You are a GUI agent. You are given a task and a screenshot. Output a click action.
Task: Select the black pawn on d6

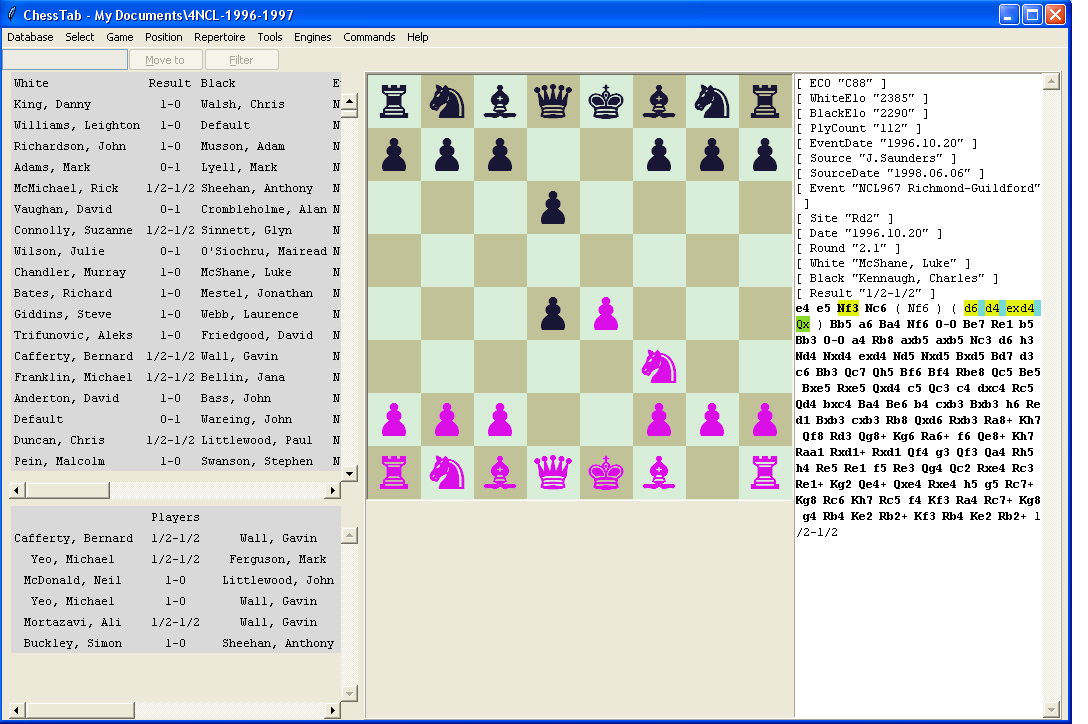(x=553, y=208)
